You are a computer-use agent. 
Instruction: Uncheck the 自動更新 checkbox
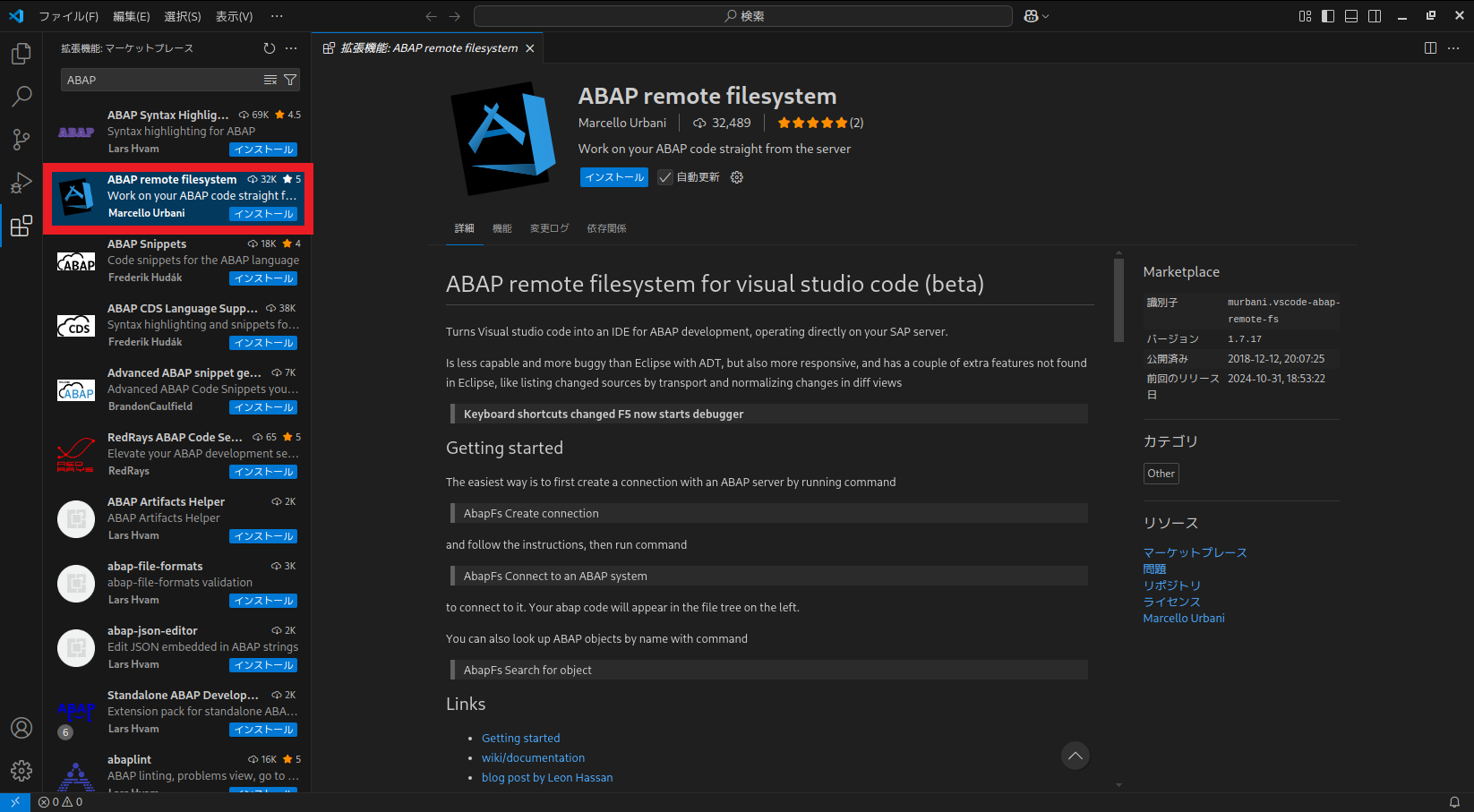[x=664, y=176]
